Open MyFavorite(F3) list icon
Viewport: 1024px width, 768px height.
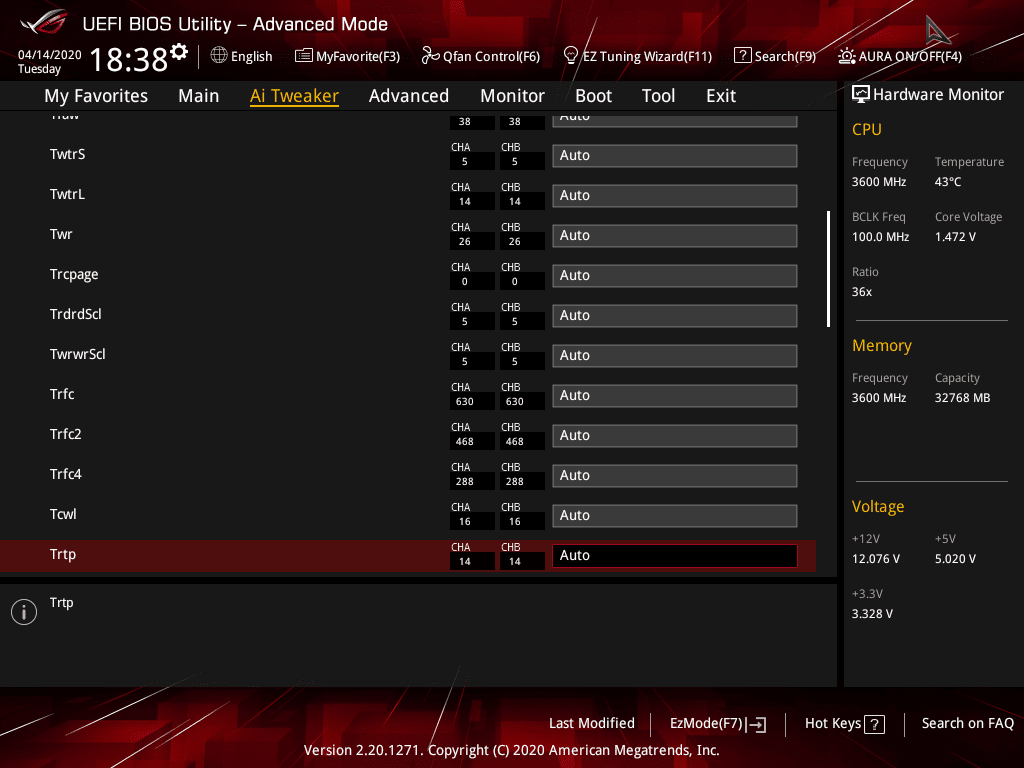(x=304, y=56)
